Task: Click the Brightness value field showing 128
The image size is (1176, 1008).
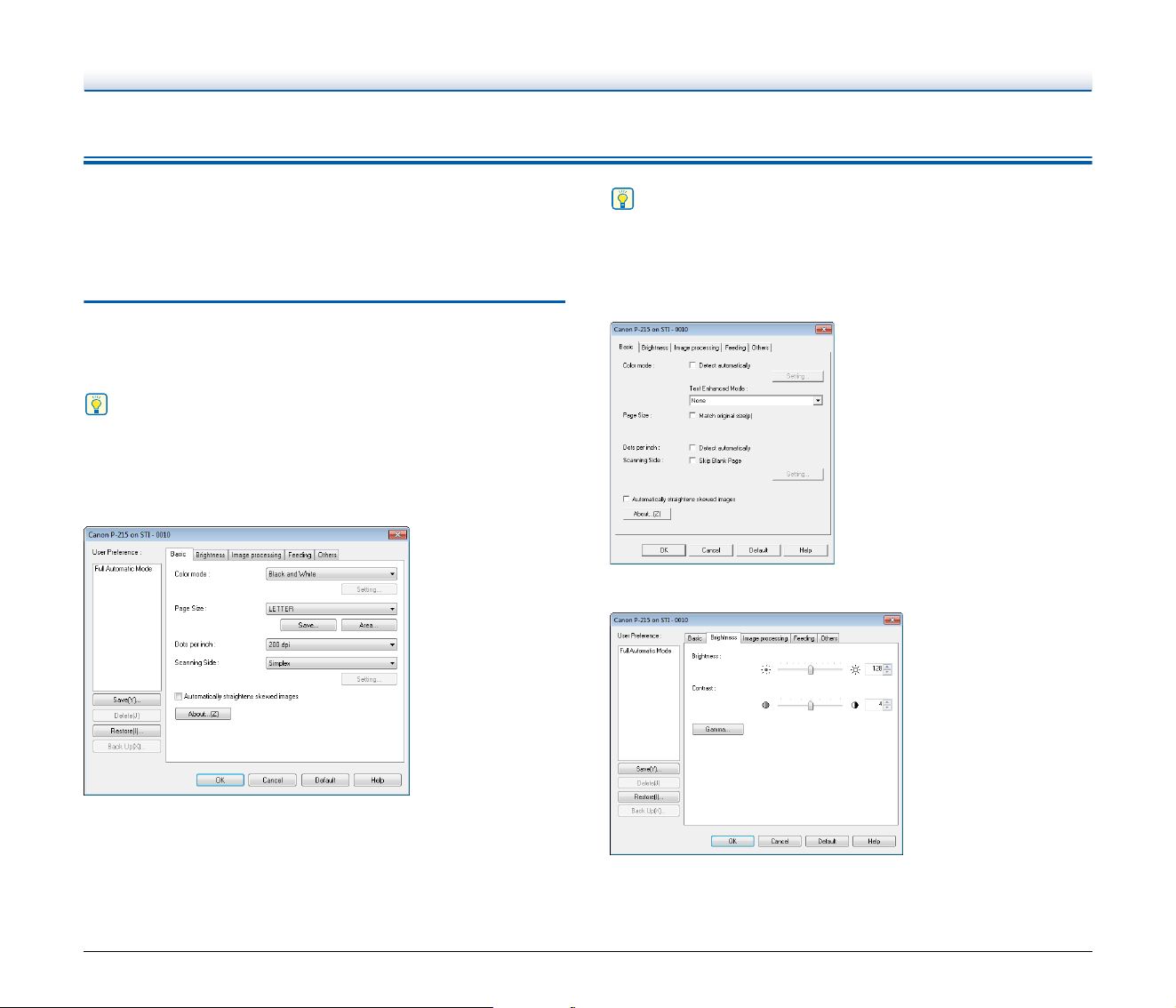Action: (x=874, y=669)
